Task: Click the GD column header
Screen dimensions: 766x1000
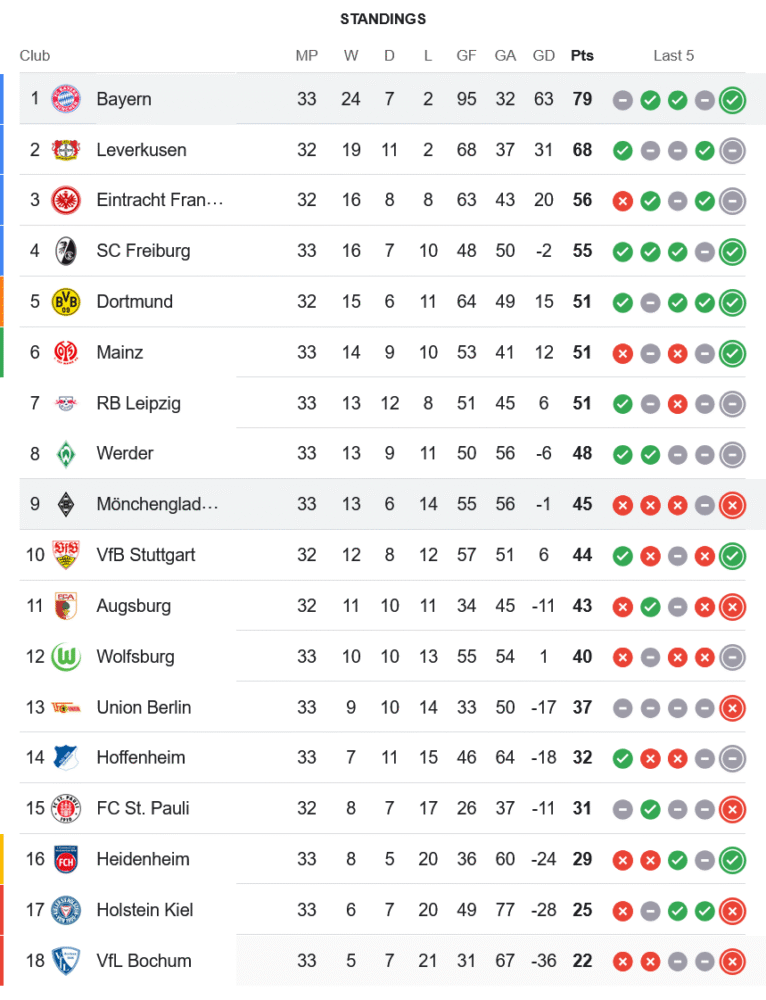Action: coord(544,56)
